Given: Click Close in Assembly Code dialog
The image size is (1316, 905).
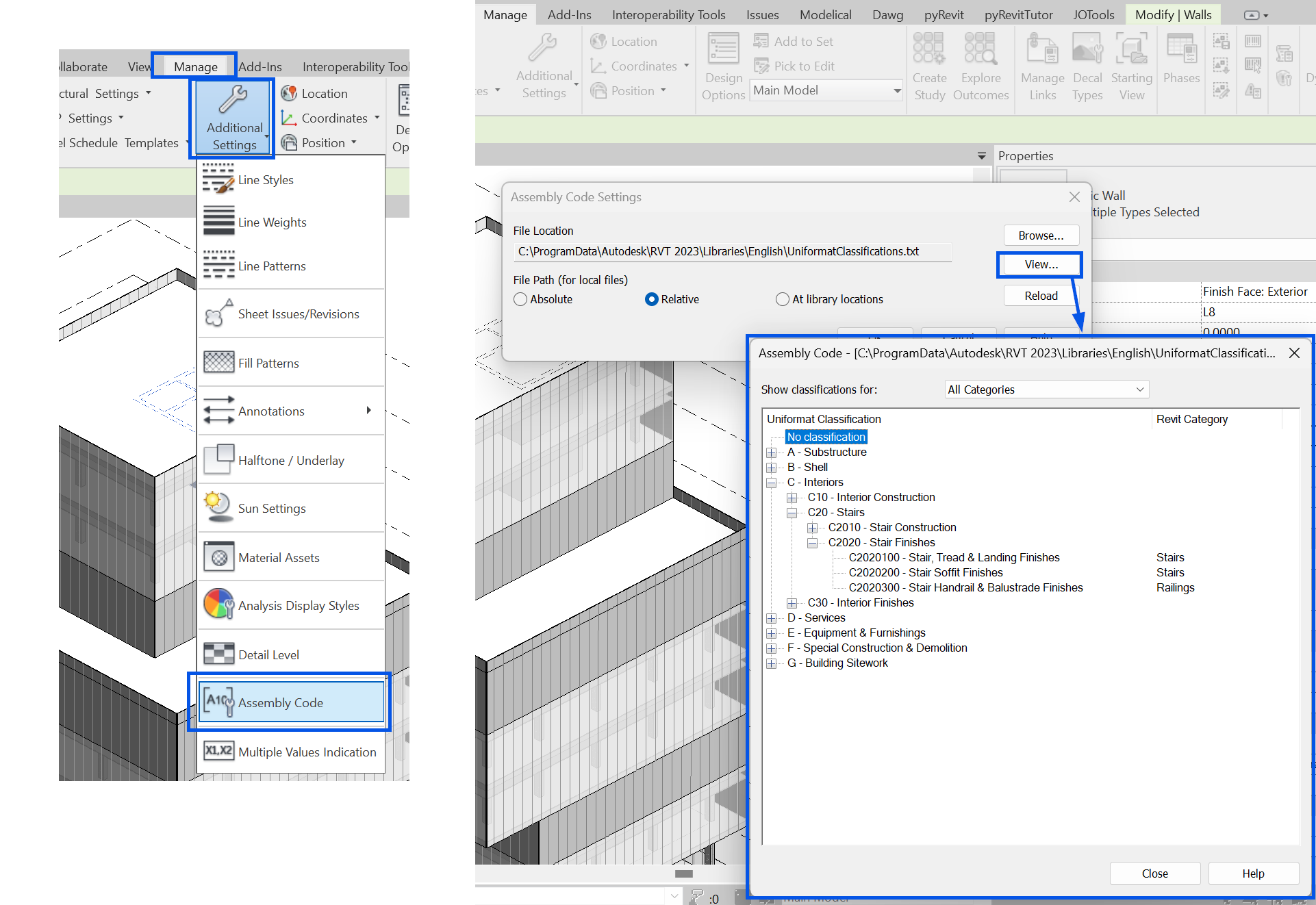Looking at the screenshot, I should click(x=1155, y=874).
